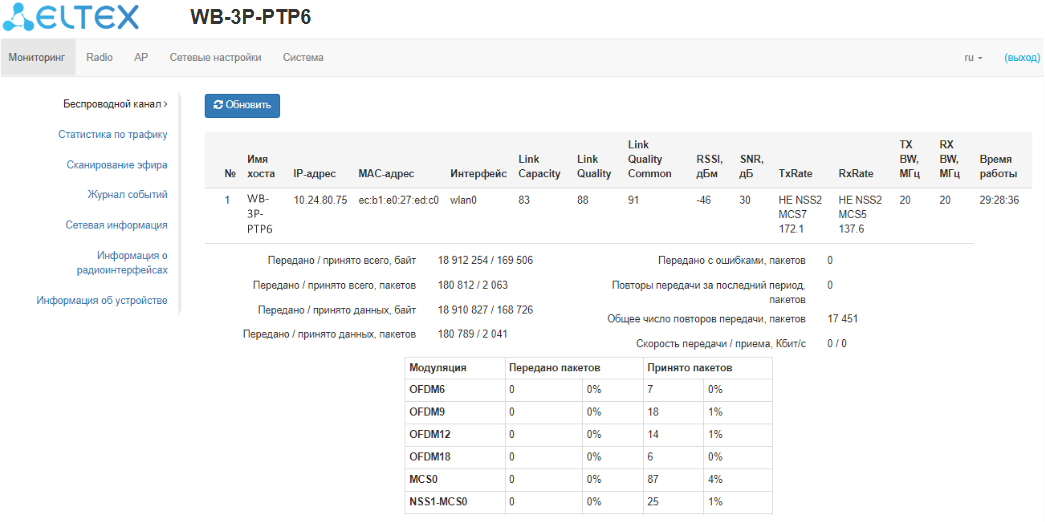Viewport: 1045px width, 522px height.
Task: Switch to the Radio tab
Action: click(99, 57)
